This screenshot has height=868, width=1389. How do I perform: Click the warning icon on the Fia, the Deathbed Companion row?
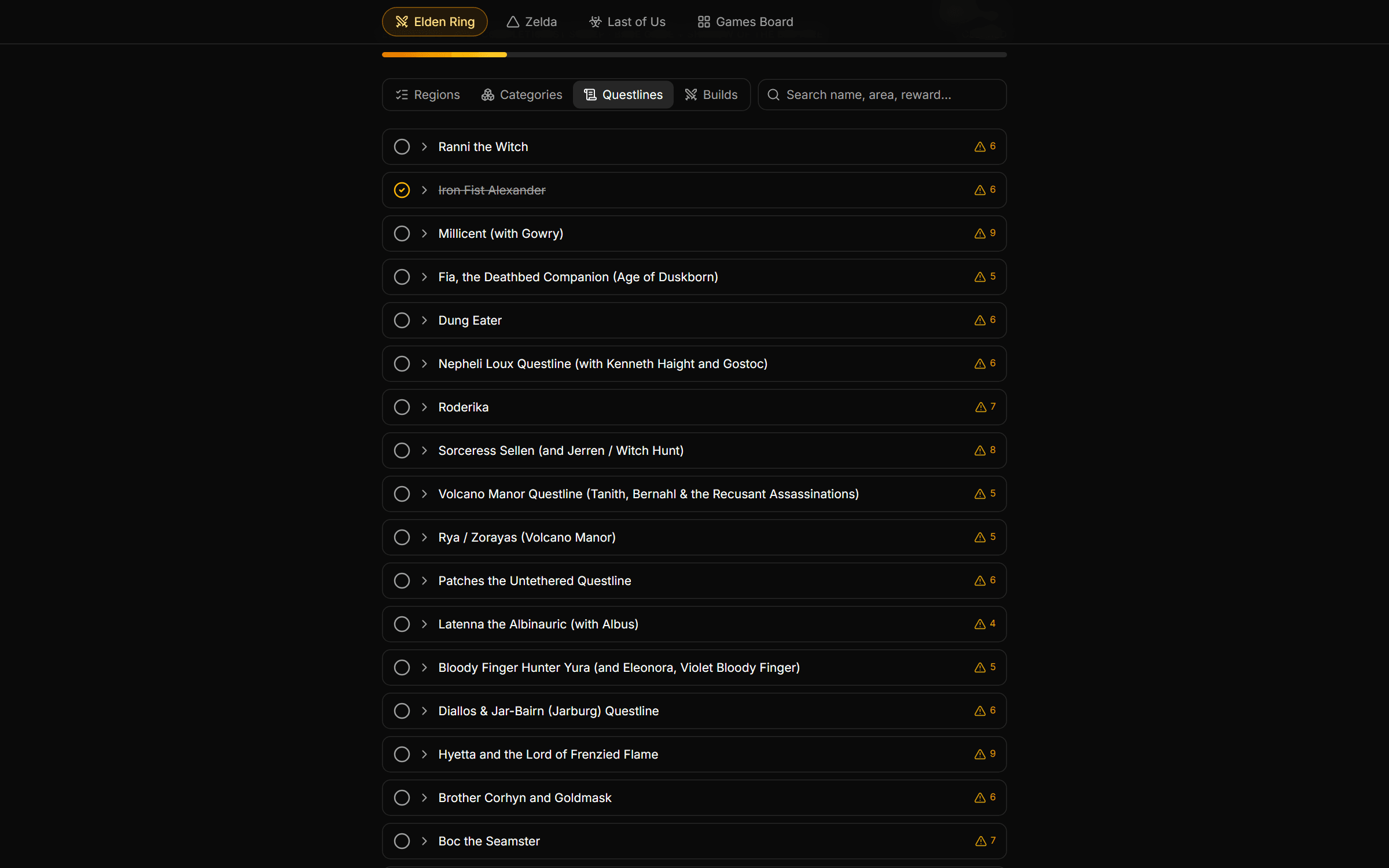(x=980, y=277)
